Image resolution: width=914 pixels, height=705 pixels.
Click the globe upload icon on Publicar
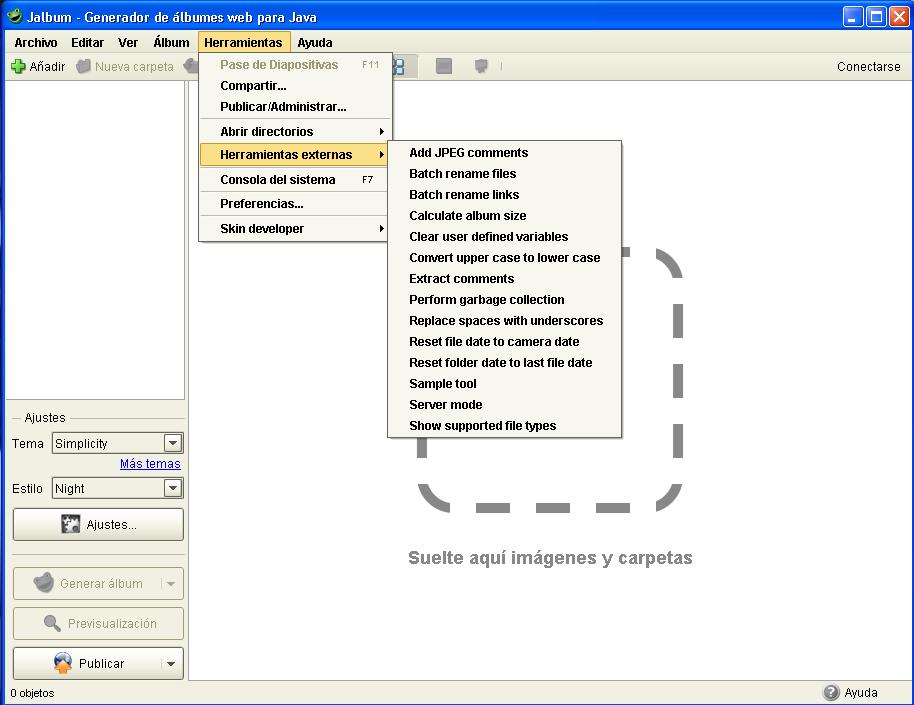pos(62,663)
